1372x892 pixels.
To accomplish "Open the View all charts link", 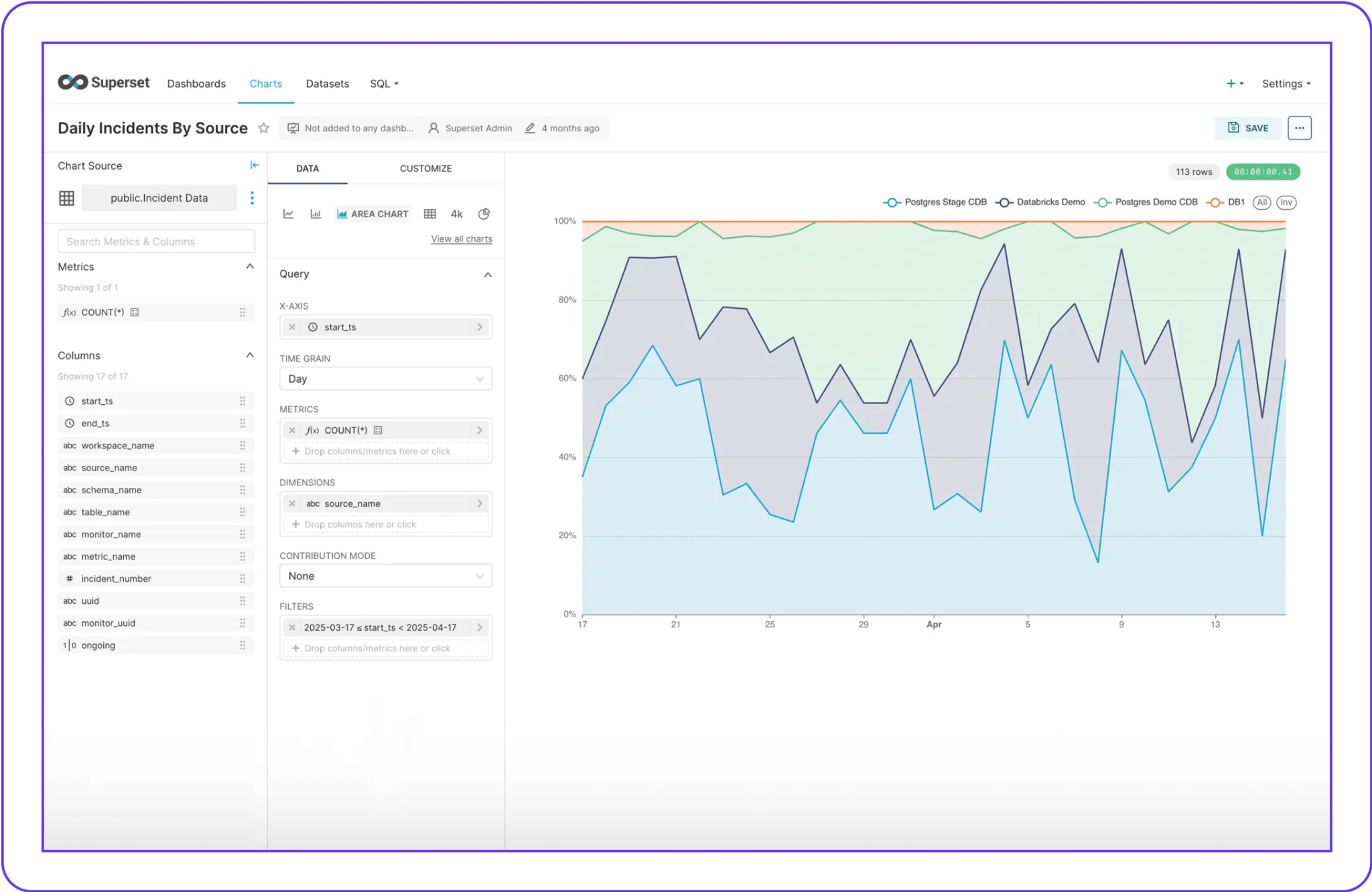I will (x=461, y=239).
